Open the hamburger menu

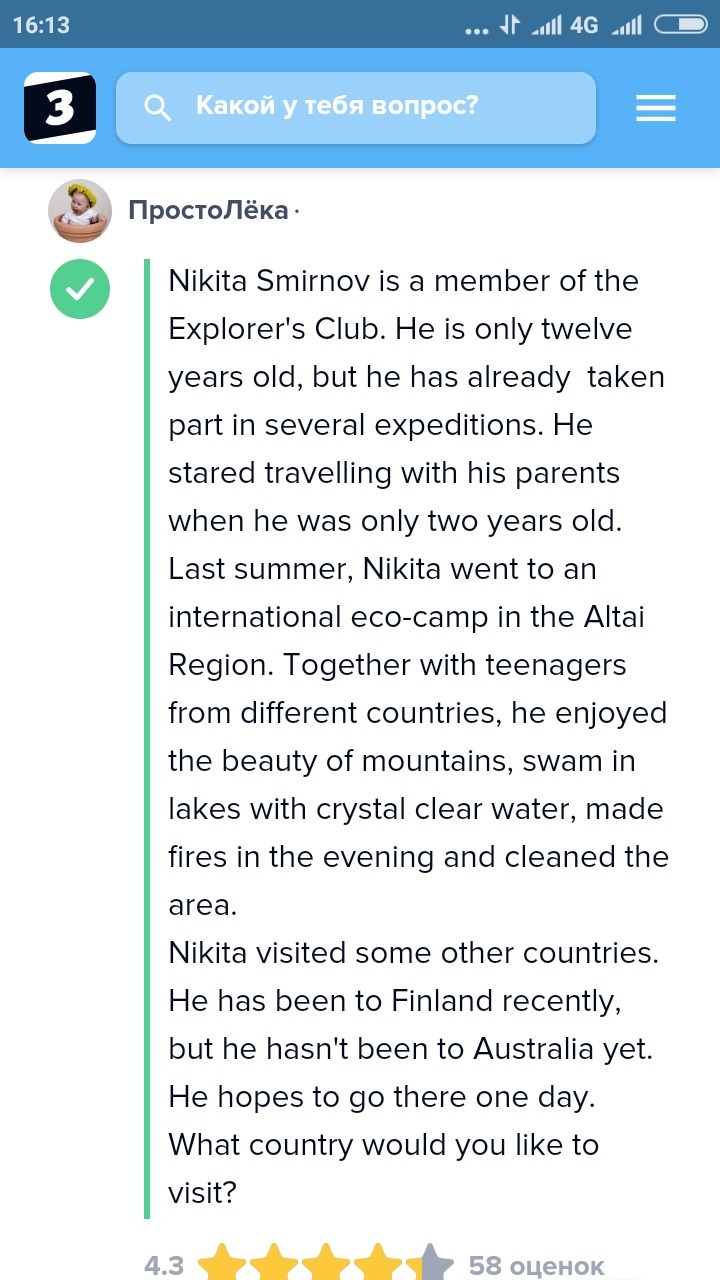pos(656,108)
